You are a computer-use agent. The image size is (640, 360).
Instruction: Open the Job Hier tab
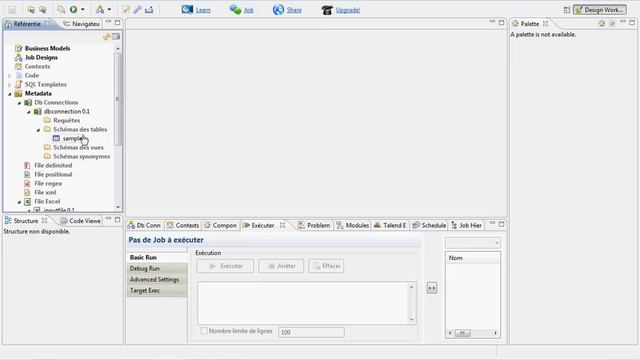click(467, 225)
